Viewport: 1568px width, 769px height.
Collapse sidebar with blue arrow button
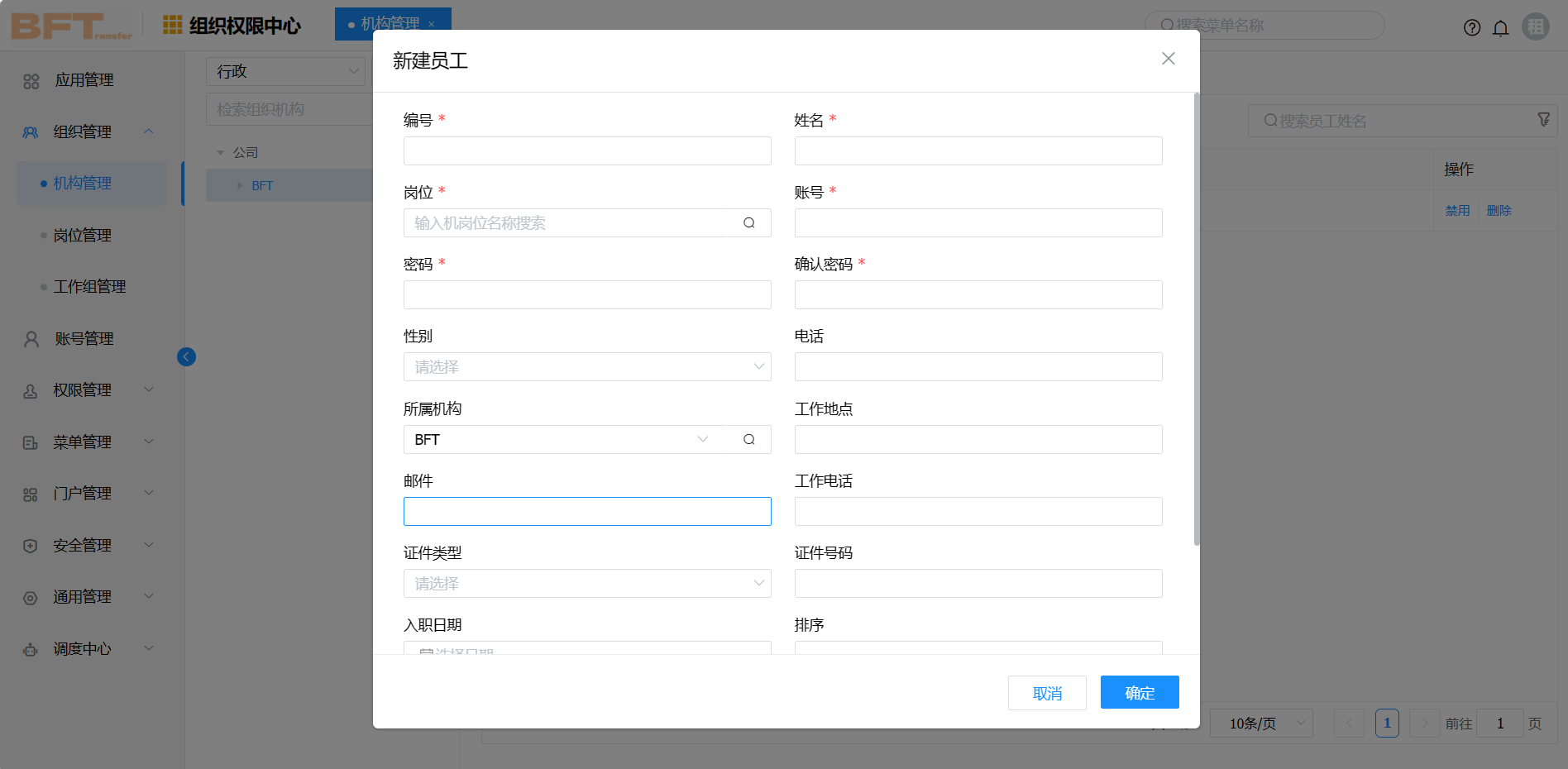pos(186,356)
